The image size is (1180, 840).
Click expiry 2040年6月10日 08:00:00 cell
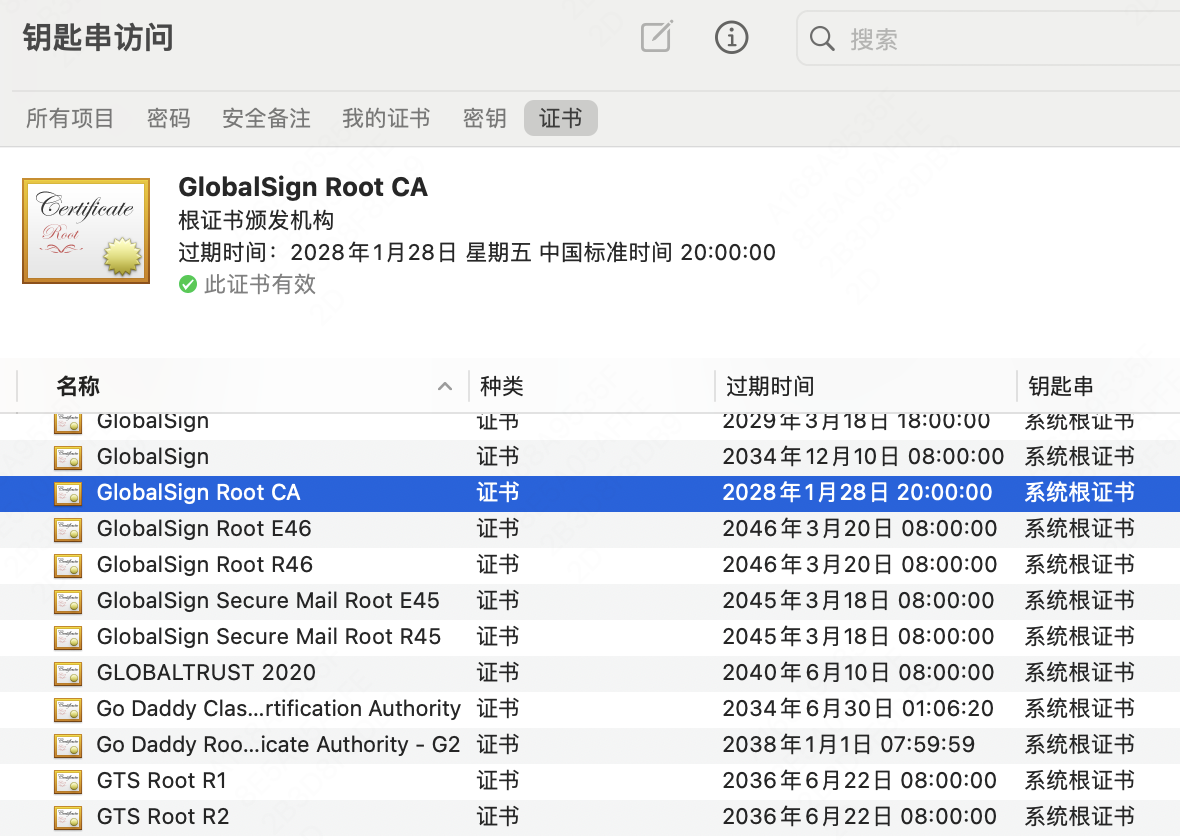click(858, 673)
